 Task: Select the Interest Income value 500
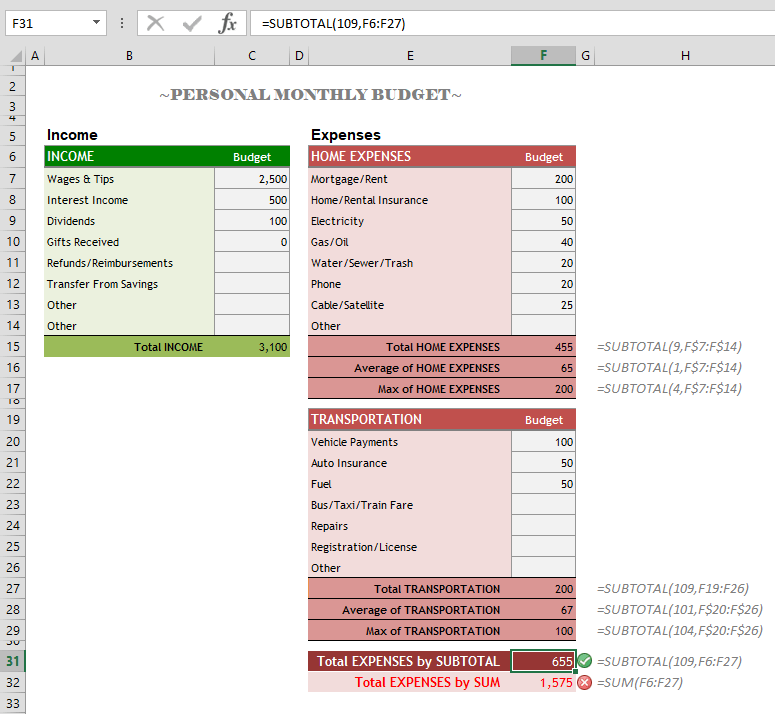coord(252,200)
